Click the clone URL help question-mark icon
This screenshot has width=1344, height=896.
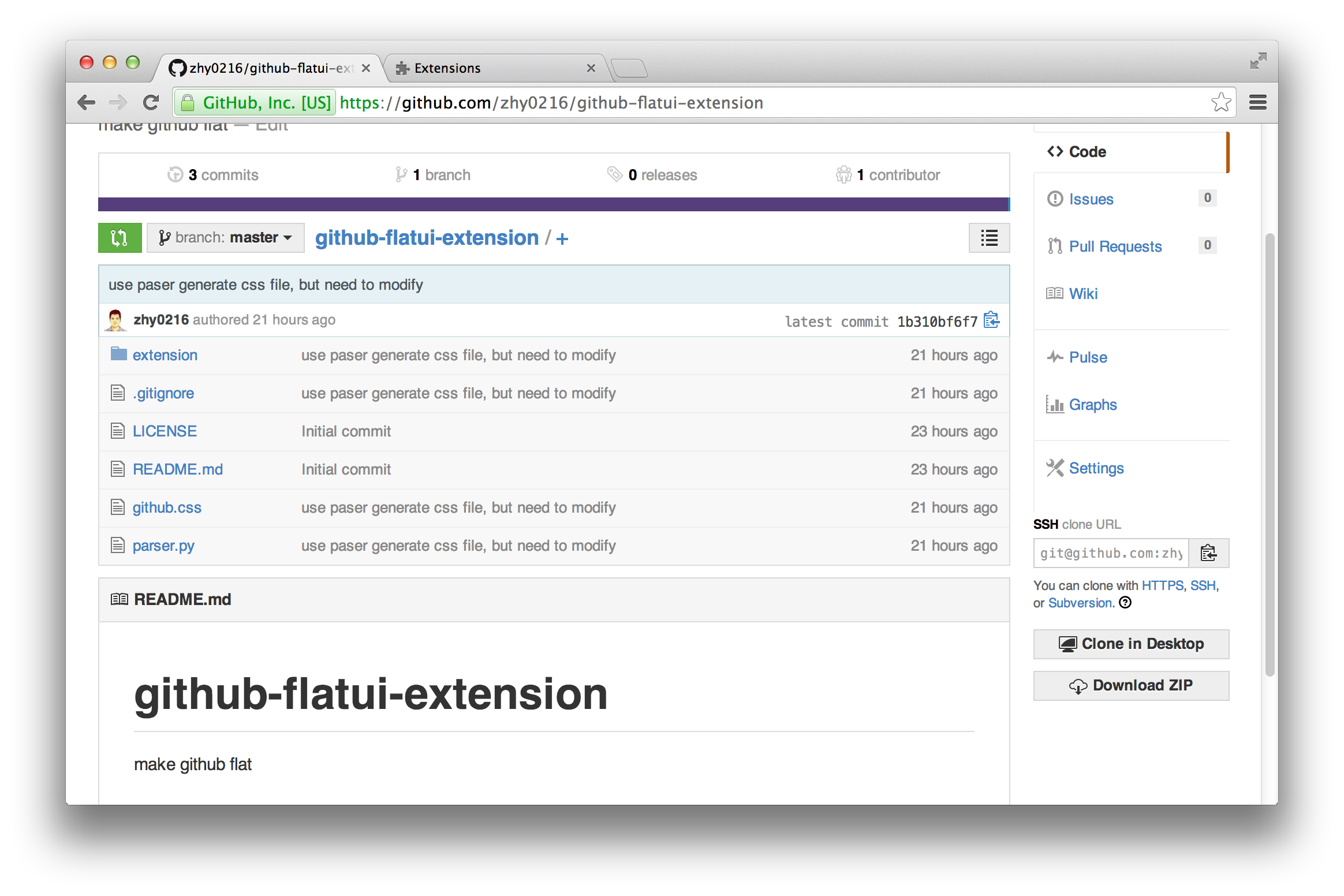1125,603
